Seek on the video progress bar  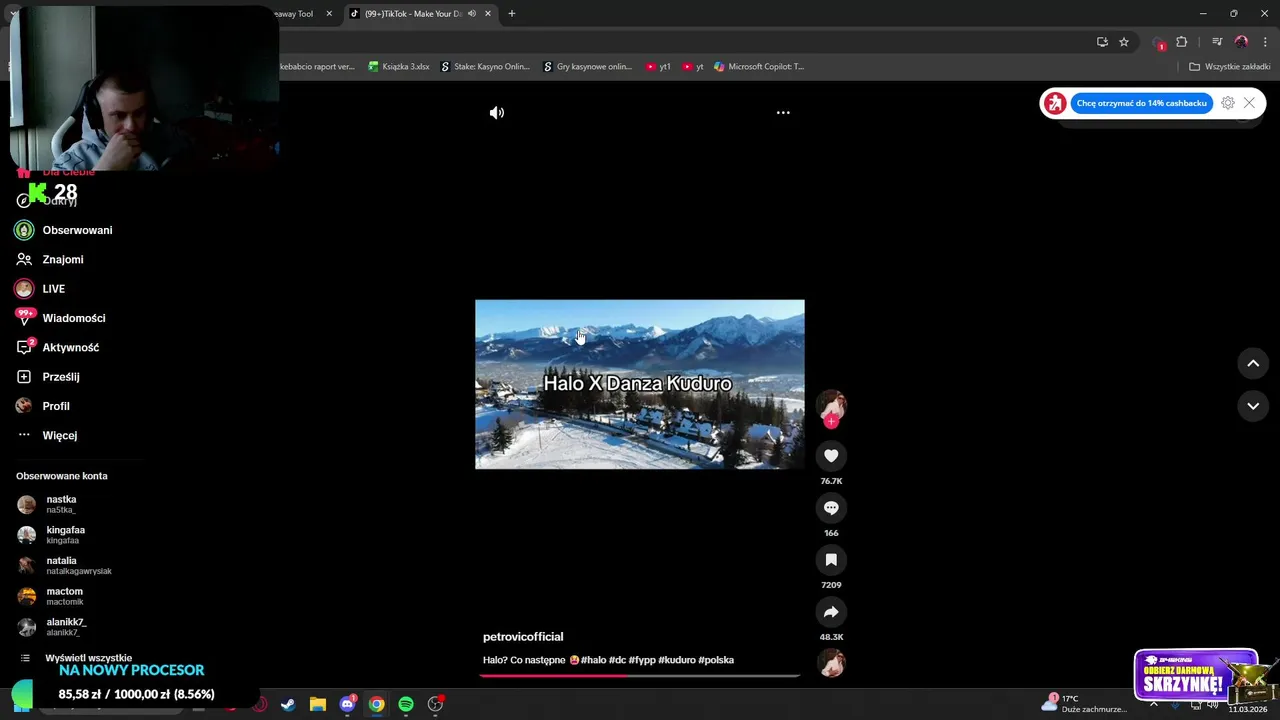pyautogui.click(x=640, y=675)
